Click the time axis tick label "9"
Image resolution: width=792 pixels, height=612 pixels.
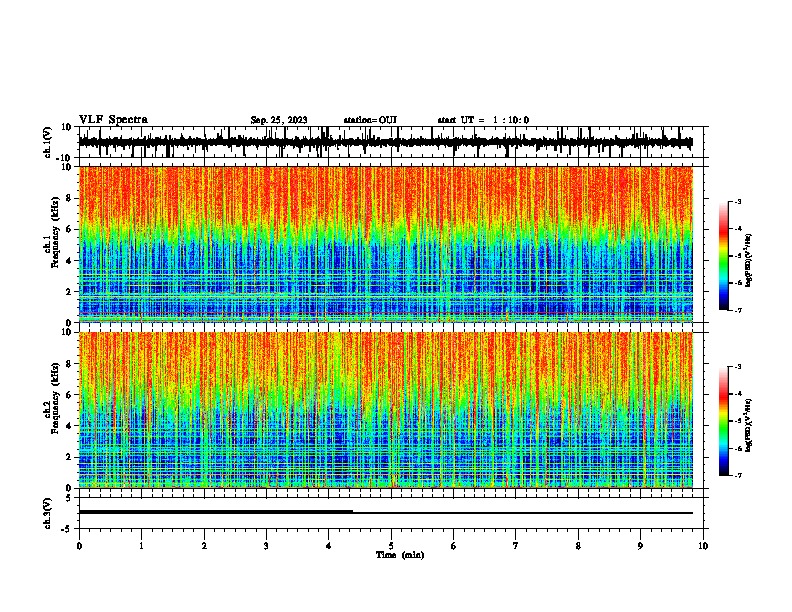[x=640, y=546]
